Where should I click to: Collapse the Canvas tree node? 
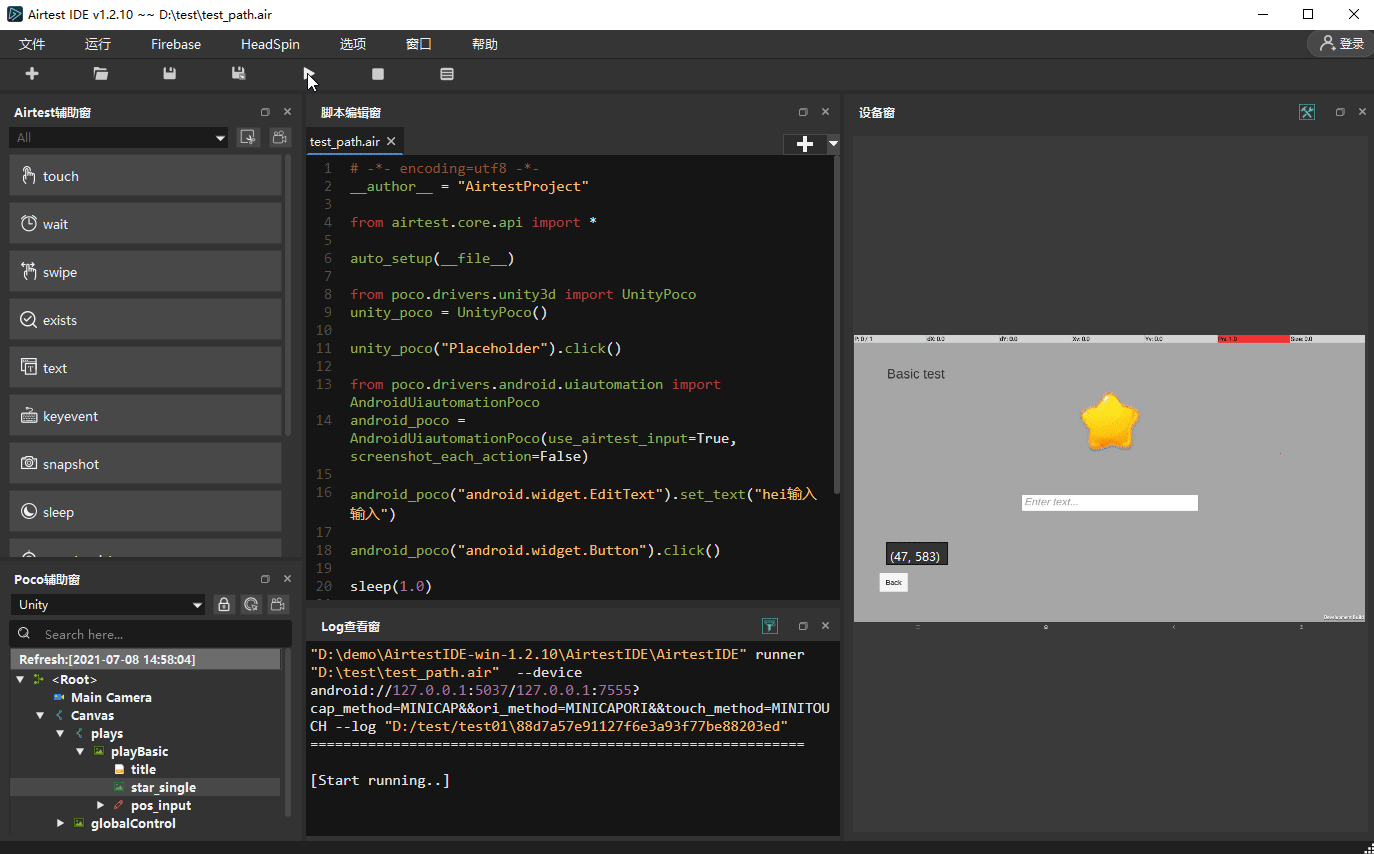pos(40,716)
